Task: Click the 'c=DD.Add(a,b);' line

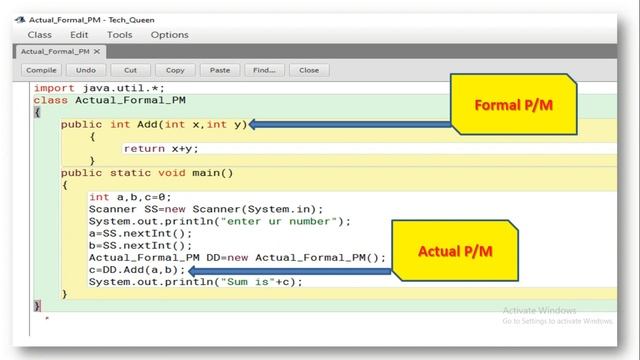Action: click(137, 270)
